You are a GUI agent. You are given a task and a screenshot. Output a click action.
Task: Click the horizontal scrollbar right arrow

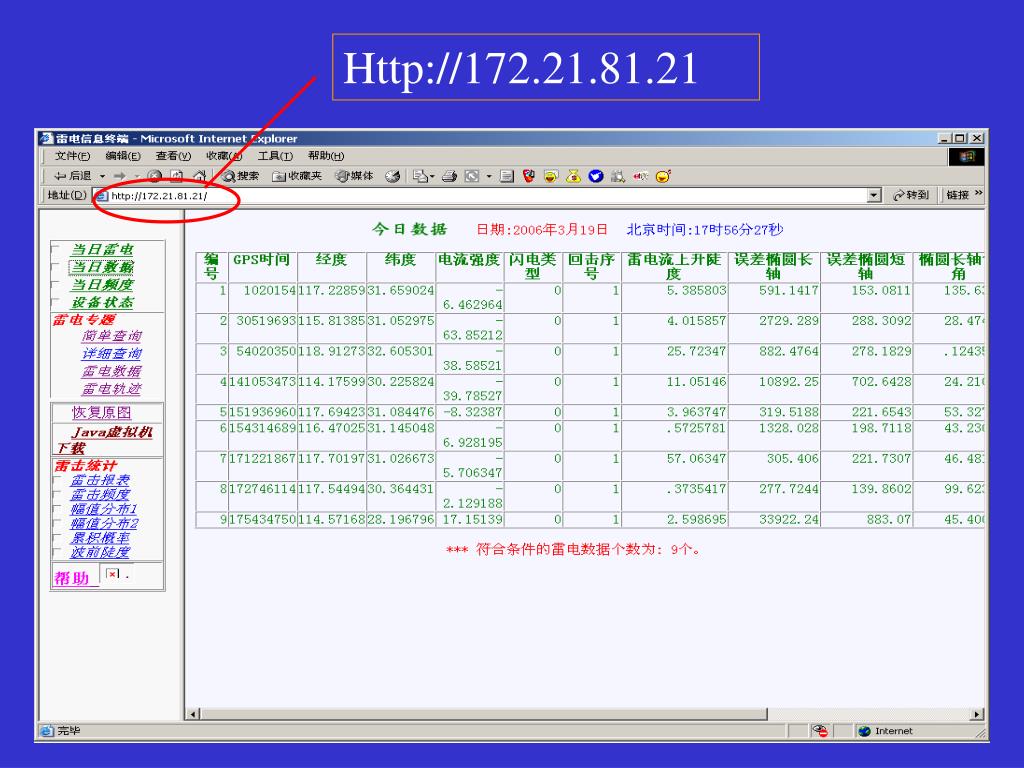click(x=977, y=714)
